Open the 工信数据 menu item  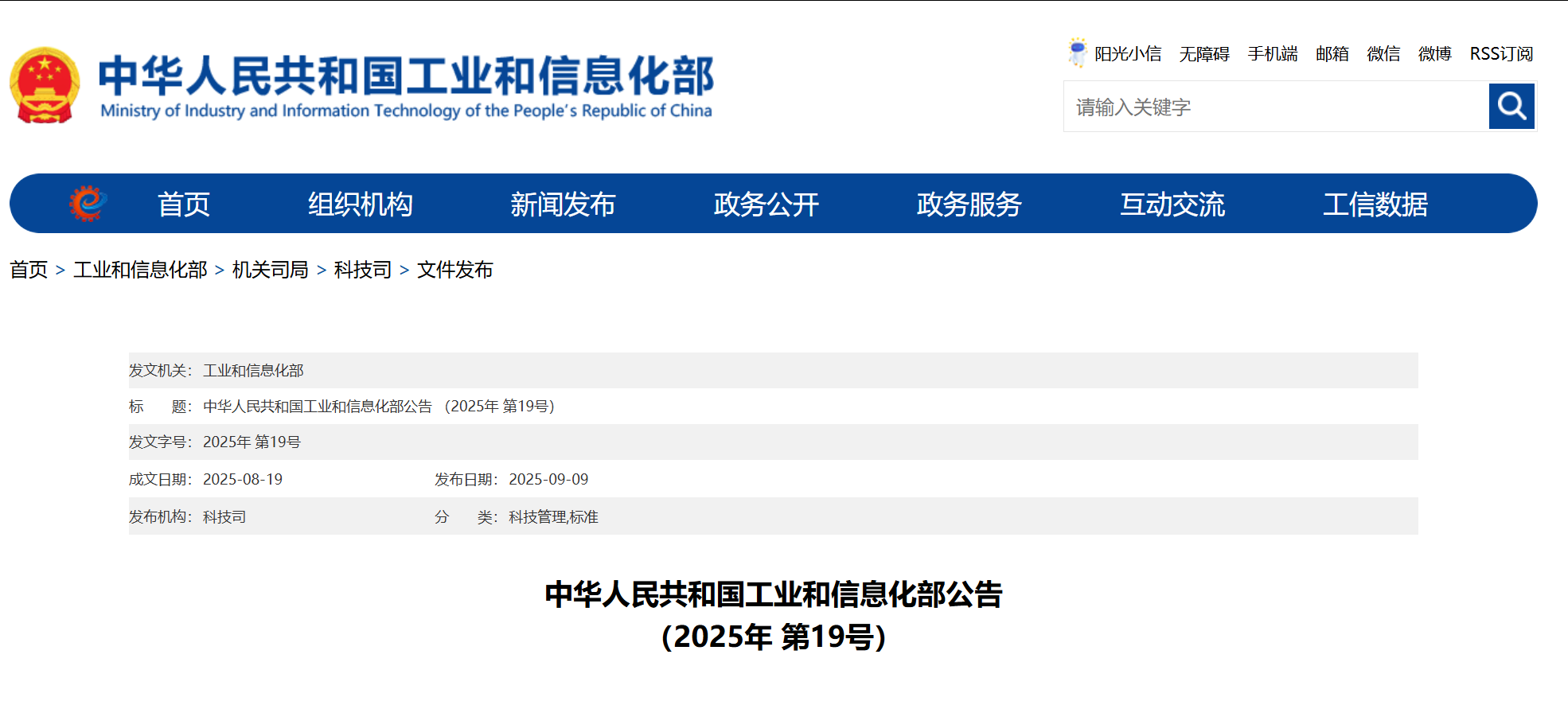(1375, 204)
